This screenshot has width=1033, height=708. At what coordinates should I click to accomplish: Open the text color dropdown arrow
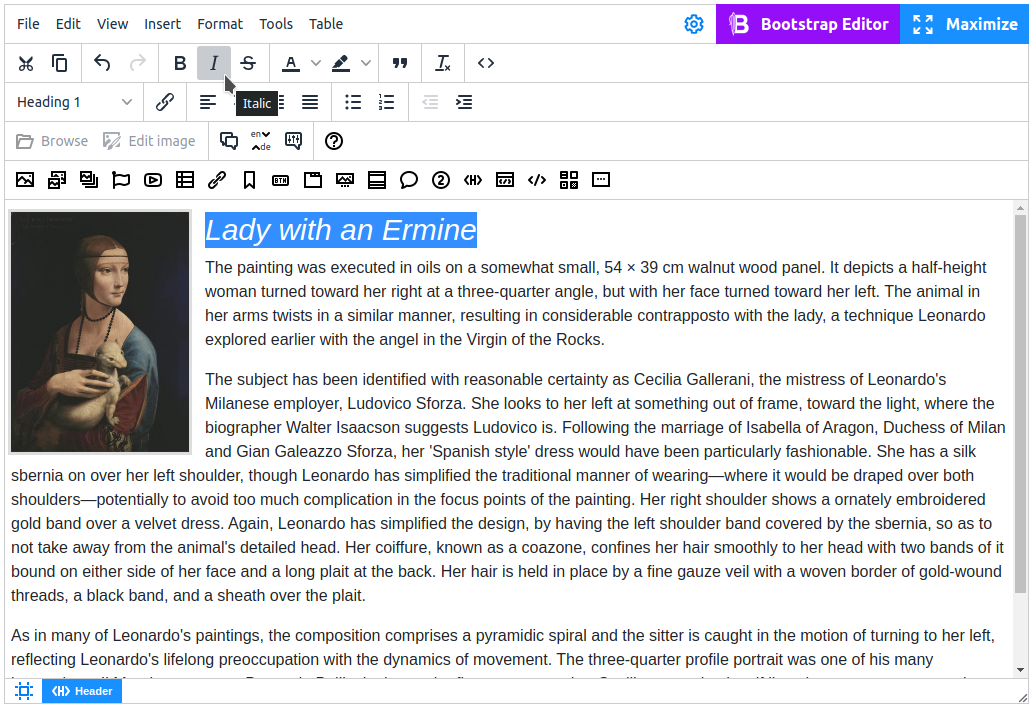316,63
